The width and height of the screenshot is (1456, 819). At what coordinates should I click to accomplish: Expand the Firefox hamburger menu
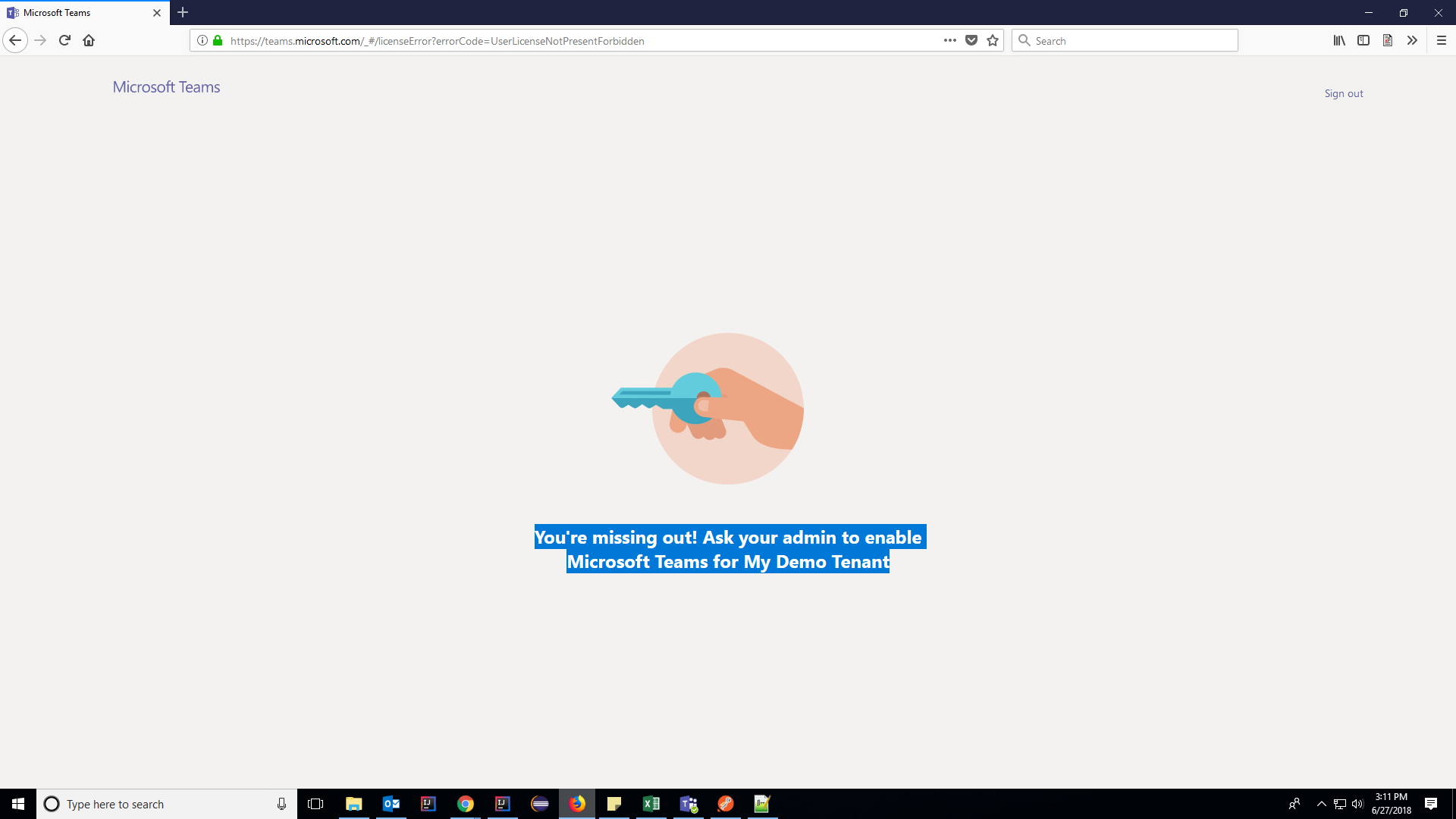1441,40
